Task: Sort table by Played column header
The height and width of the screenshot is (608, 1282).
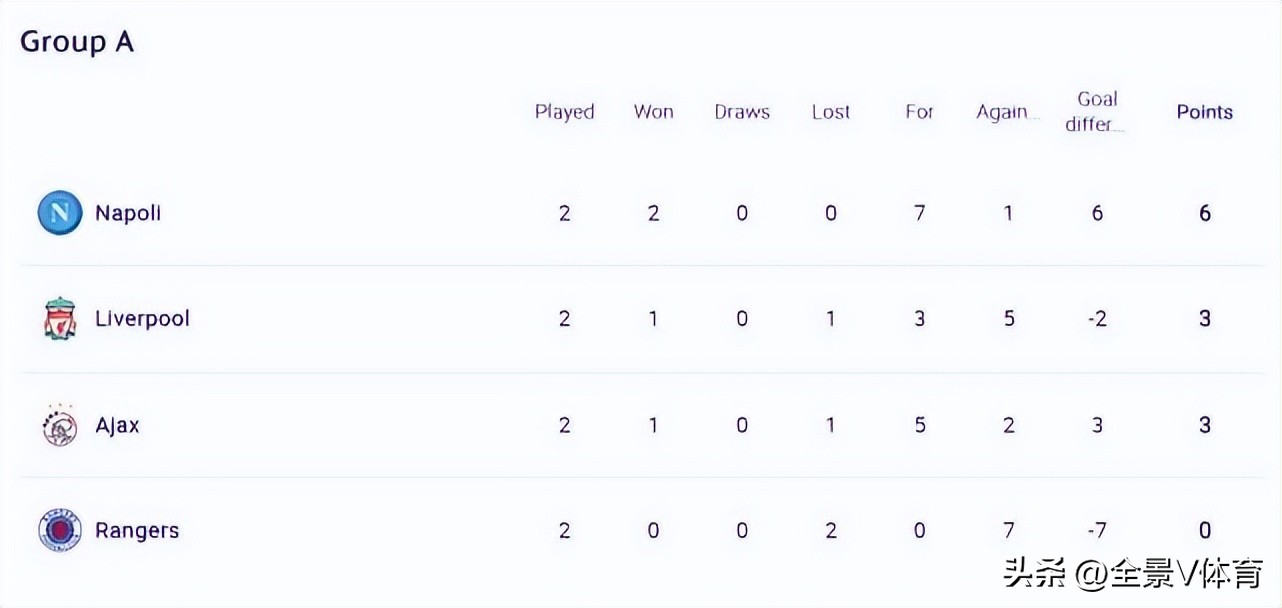Action: point(565,112)
